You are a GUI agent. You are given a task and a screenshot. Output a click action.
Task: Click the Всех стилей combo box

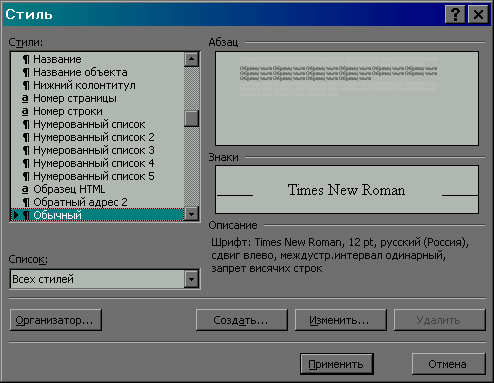(105, 279)
